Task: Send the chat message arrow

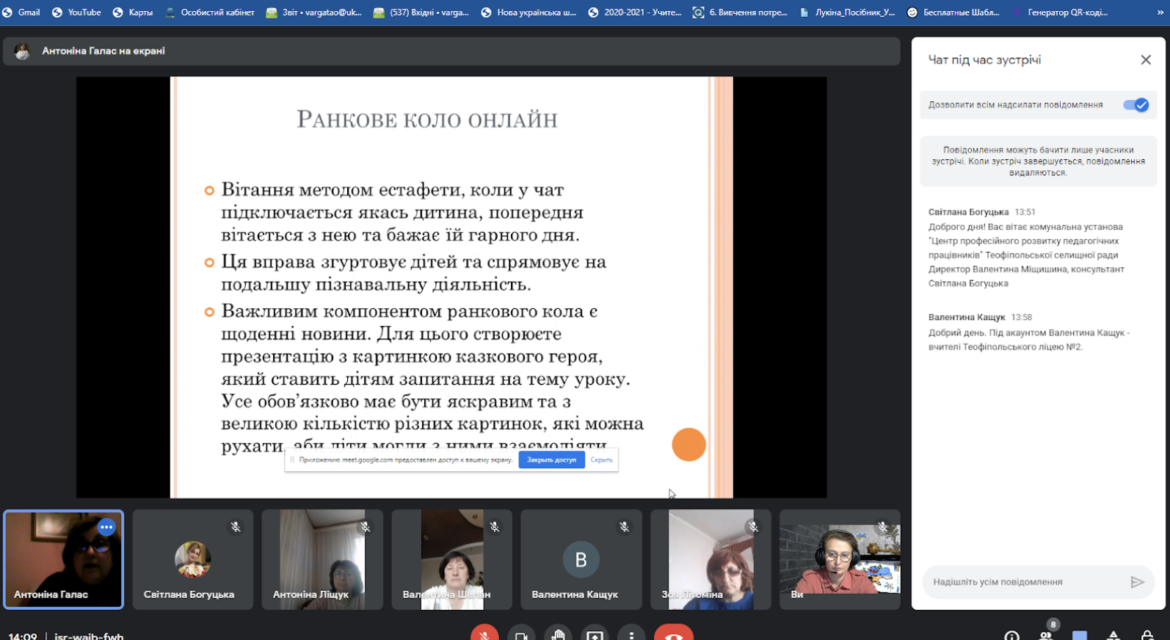Action: point(1137,582)
